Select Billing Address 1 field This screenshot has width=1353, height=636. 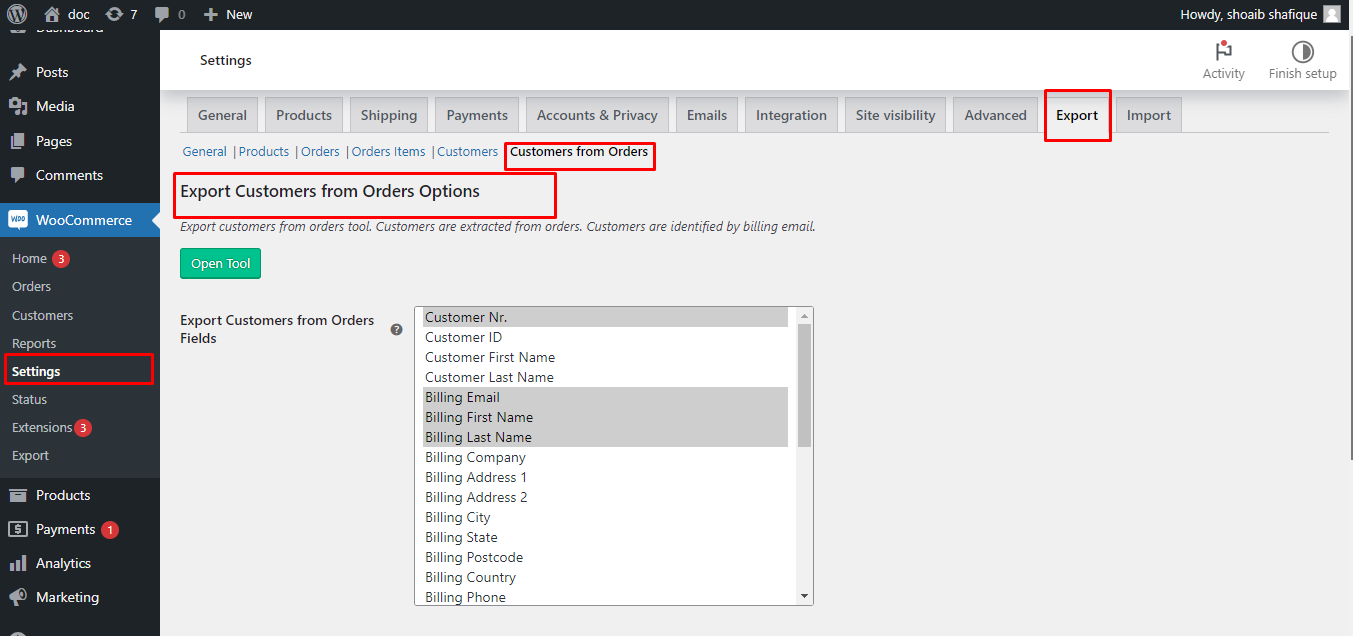(x=605, y=477)
